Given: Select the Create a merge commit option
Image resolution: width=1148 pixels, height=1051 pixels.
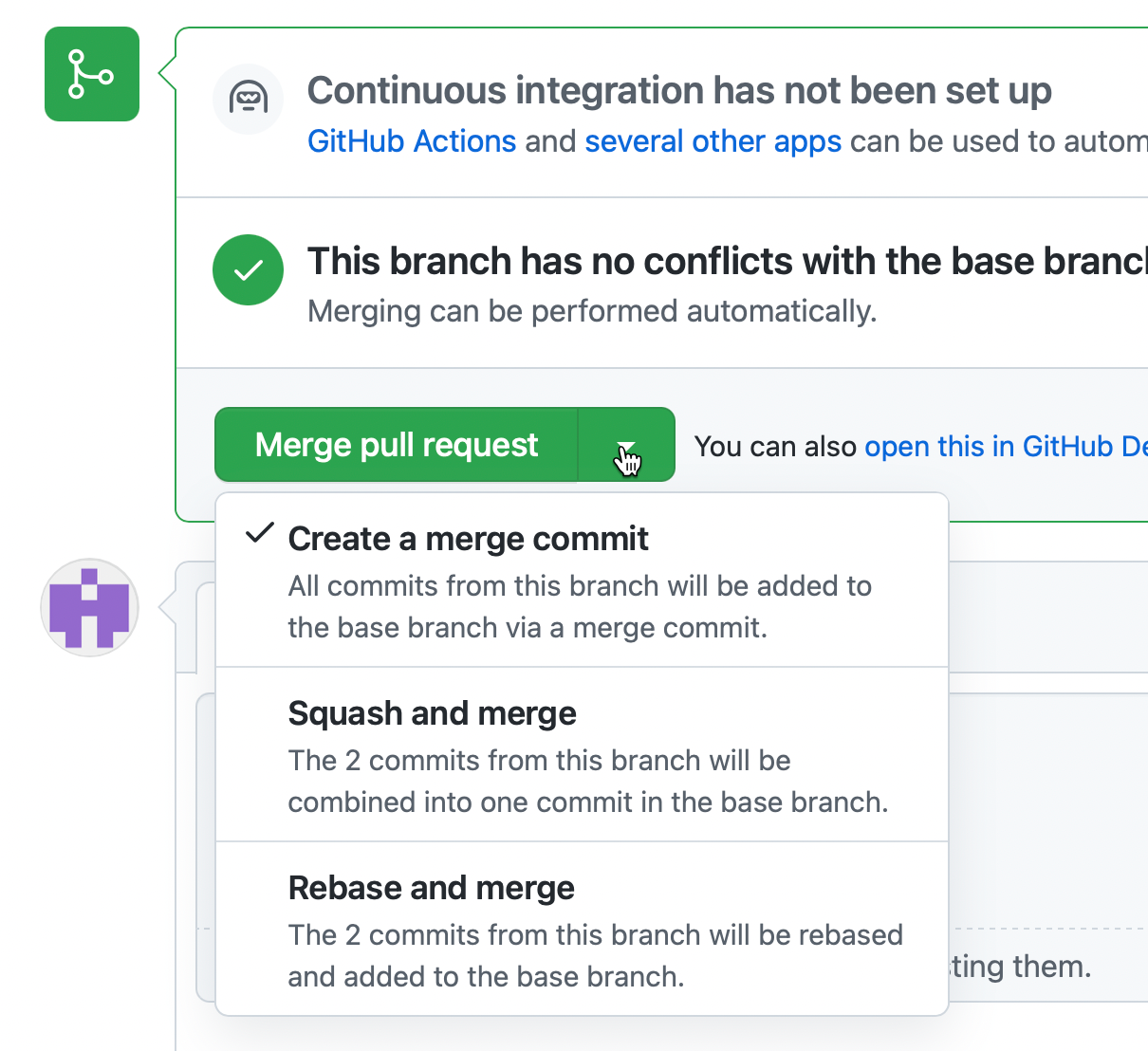Looking at the screenshot, I should (583, 581).
